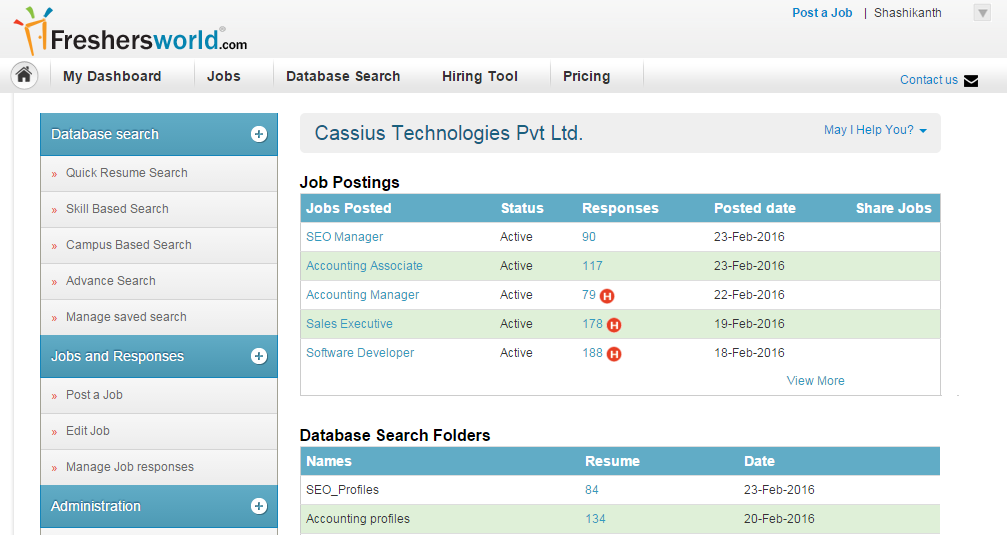Open the SEO Manager job posting
The width and height of the screenshot is (1007, 535).
[x=344, y=237]
